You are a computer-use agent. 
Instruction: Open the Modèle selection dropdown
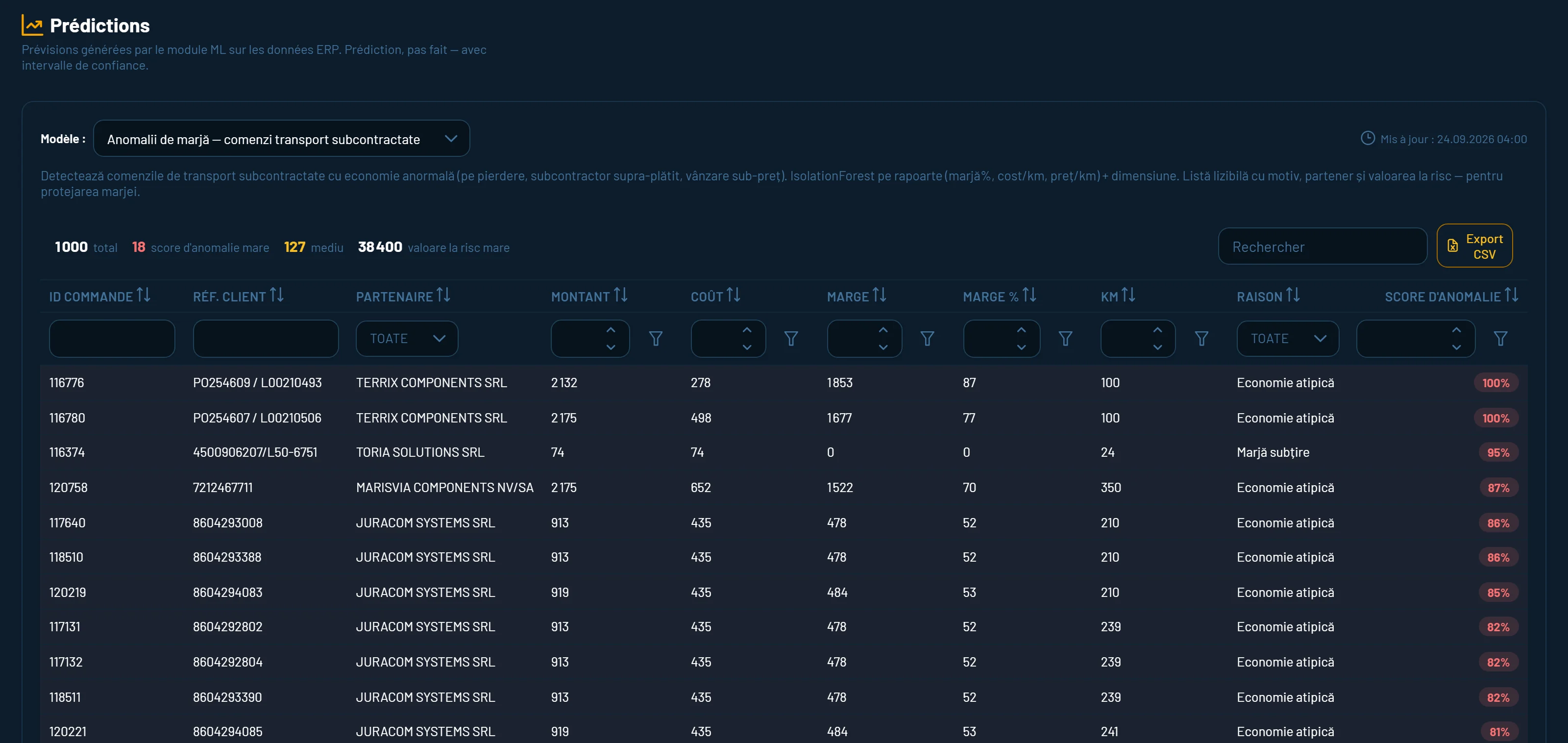[x=281, y=139]
